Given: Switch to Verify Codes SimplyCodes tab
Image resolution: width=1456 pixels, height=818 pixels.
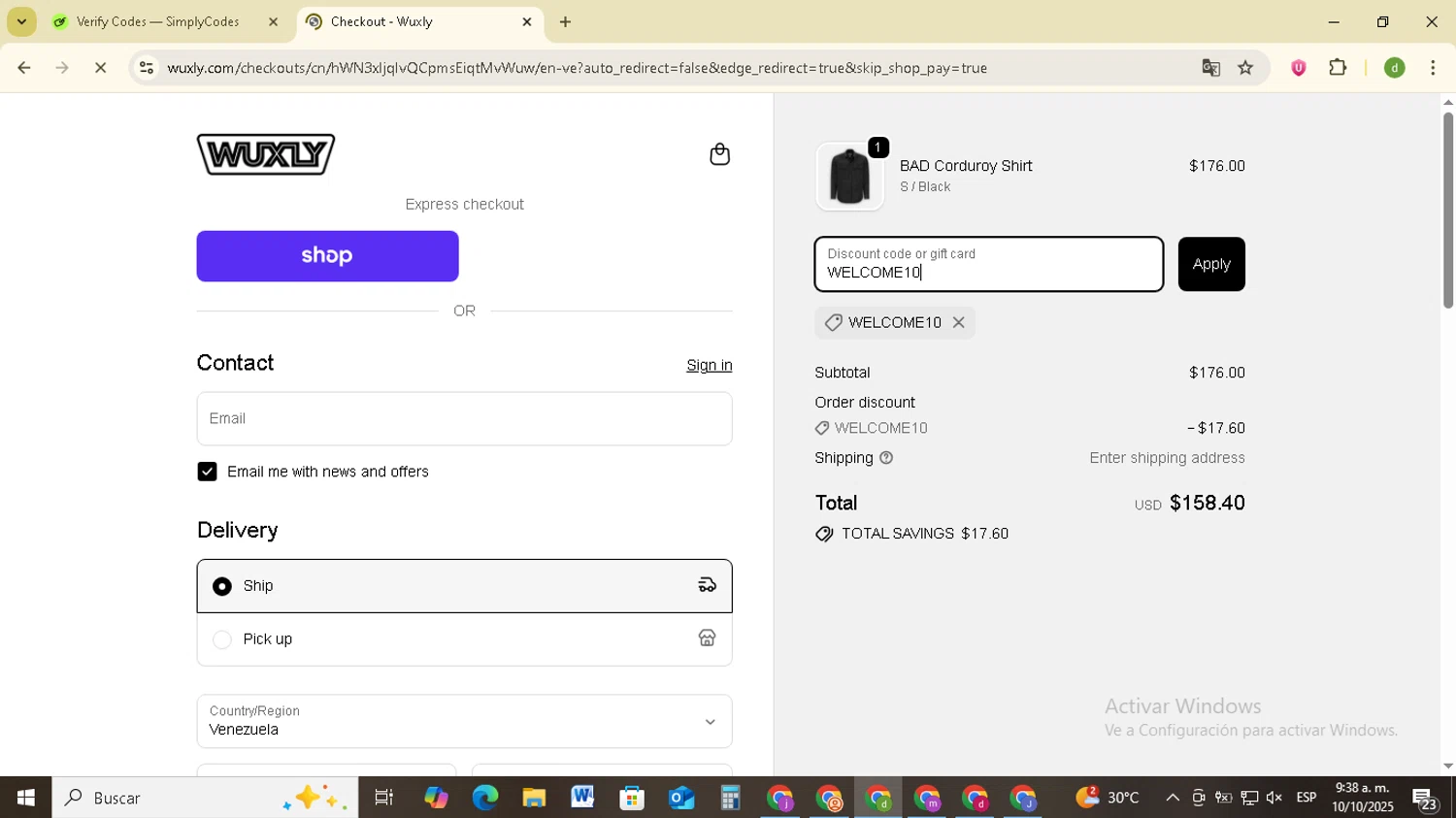Looking at the screenshot, I should tap(157, 21).
